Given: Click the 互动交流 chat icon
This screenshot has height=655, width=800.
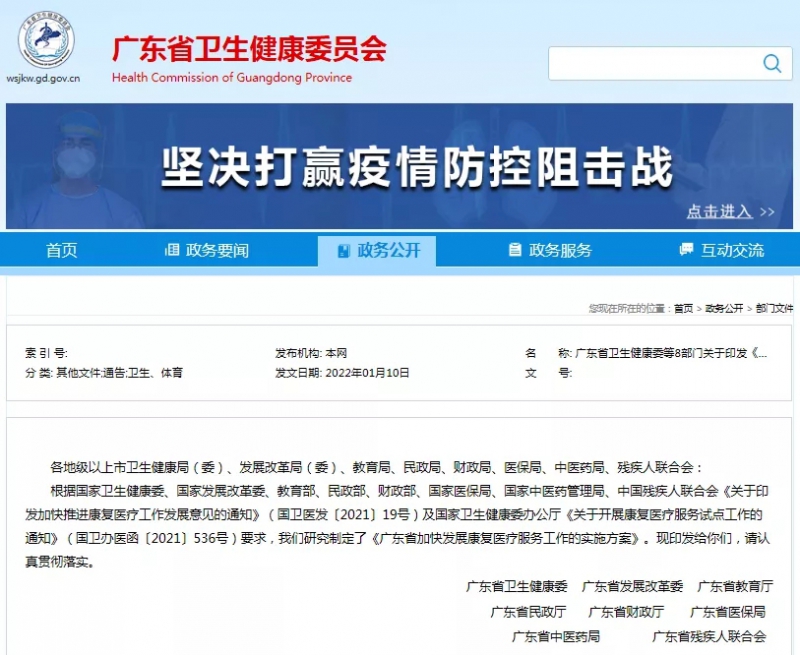Looking at the screenshot, I should [686, 251].
